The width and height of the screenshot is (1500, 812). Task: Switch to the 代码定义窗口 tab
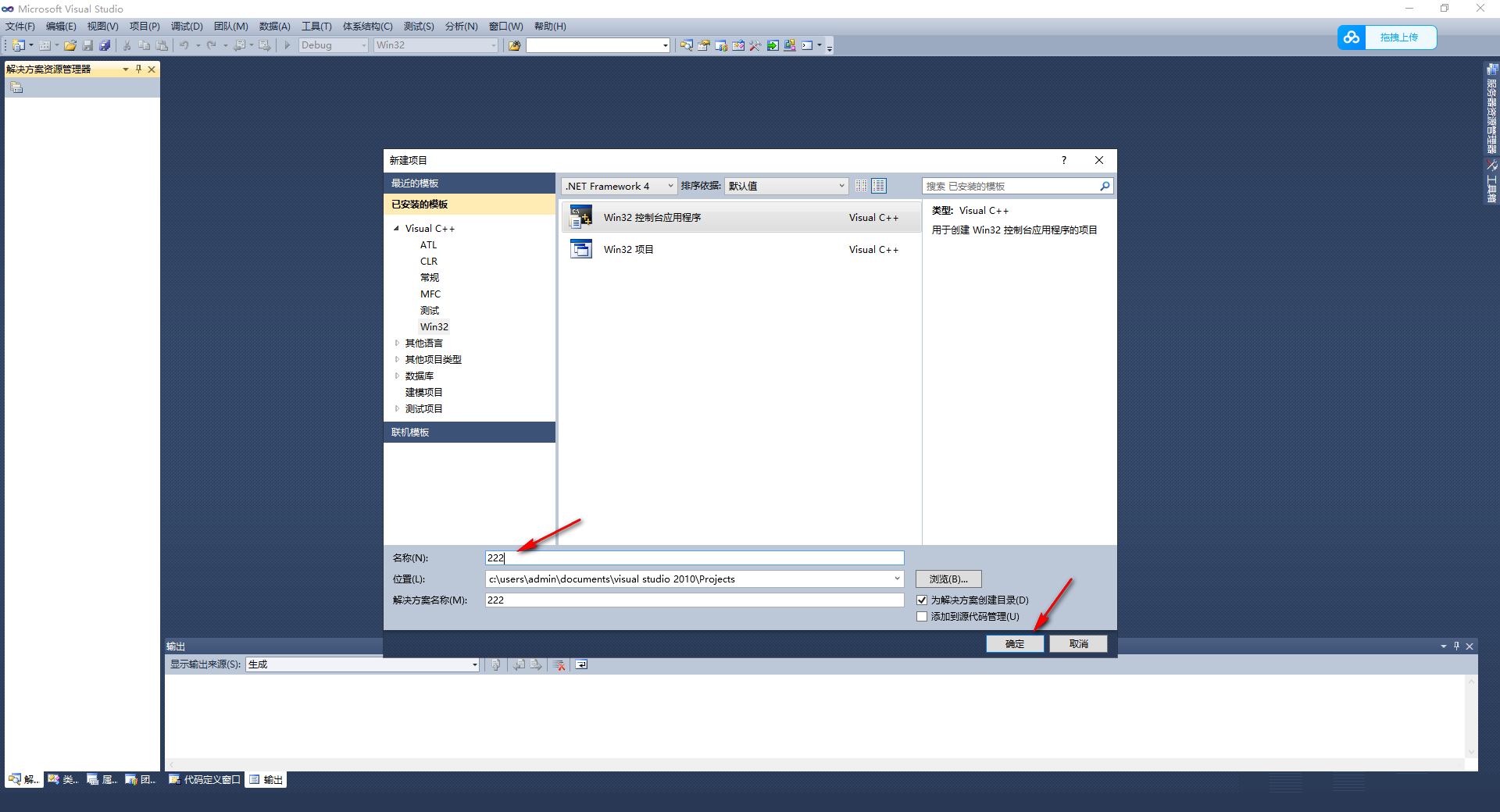[x=204, y=779]
